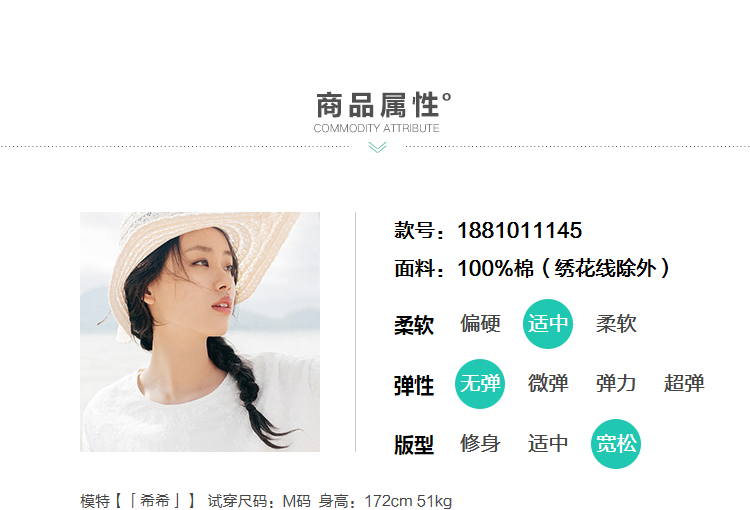Click the teal double-chevron down icon
Viewport: 750px width, 510px height.
[377, 147]
